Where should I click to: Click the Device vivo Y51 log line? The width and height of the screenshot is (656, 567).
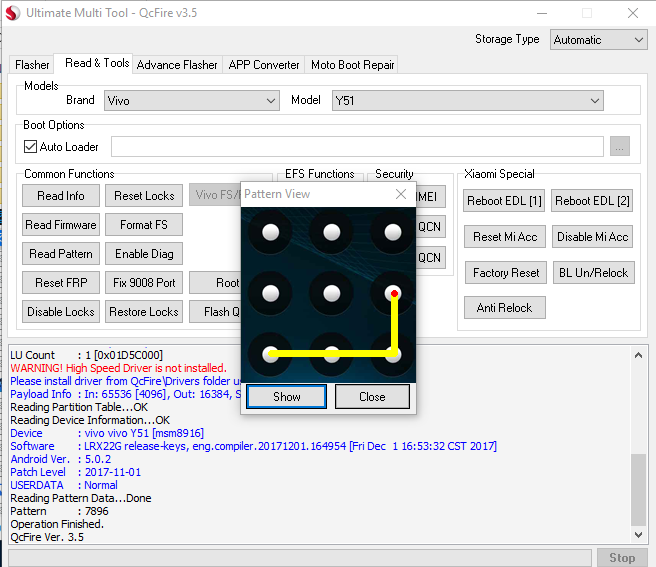coord(107,433)
